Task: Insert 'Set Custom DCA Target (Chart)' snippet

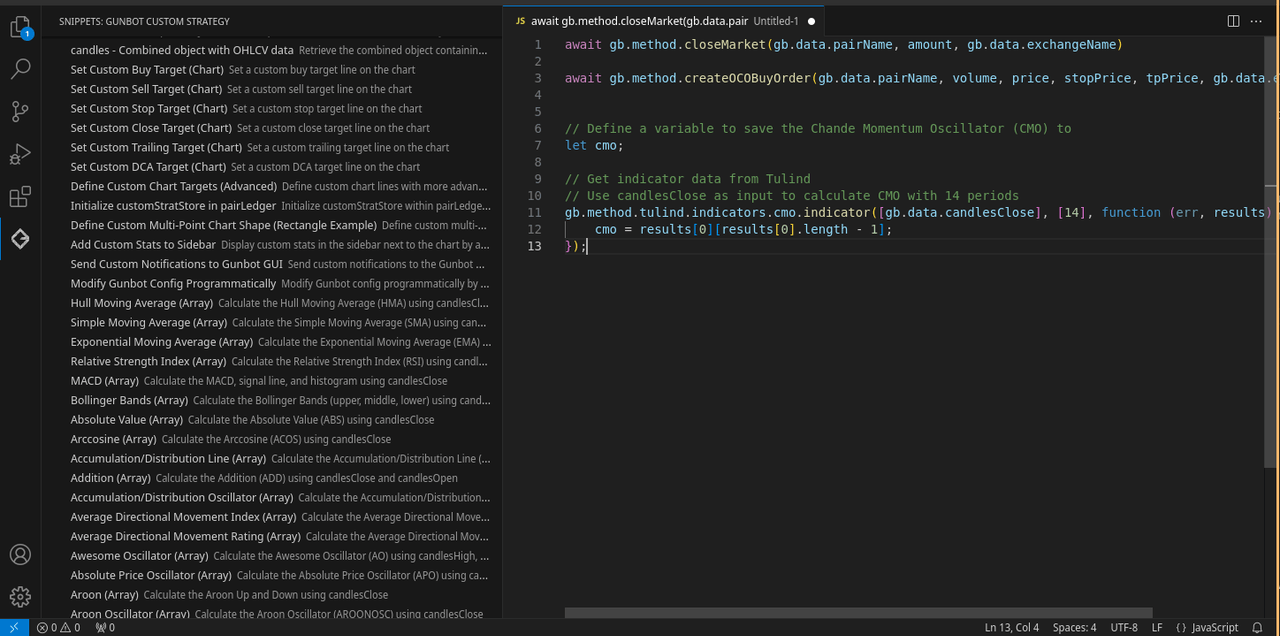Action: 272,167
